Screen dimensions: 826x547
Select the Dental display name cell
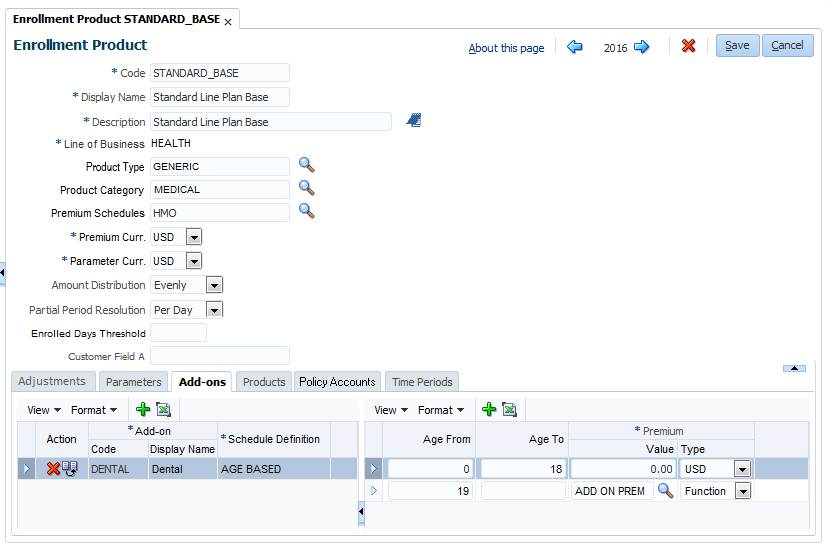183,468
